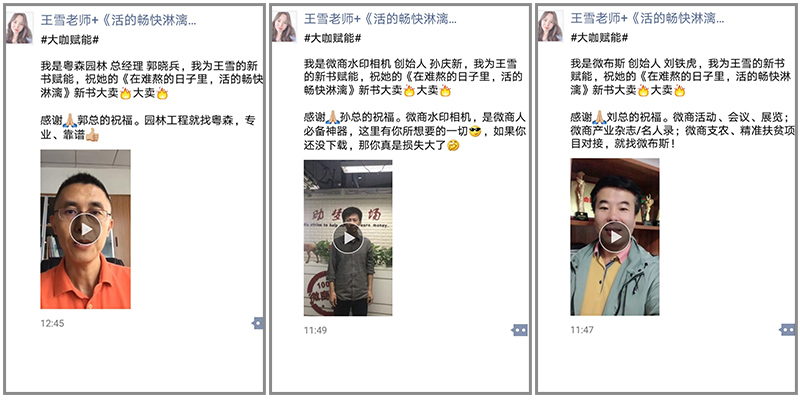Click the 11:49 timestamp
800x400 pixels.
tap(315, 331)
